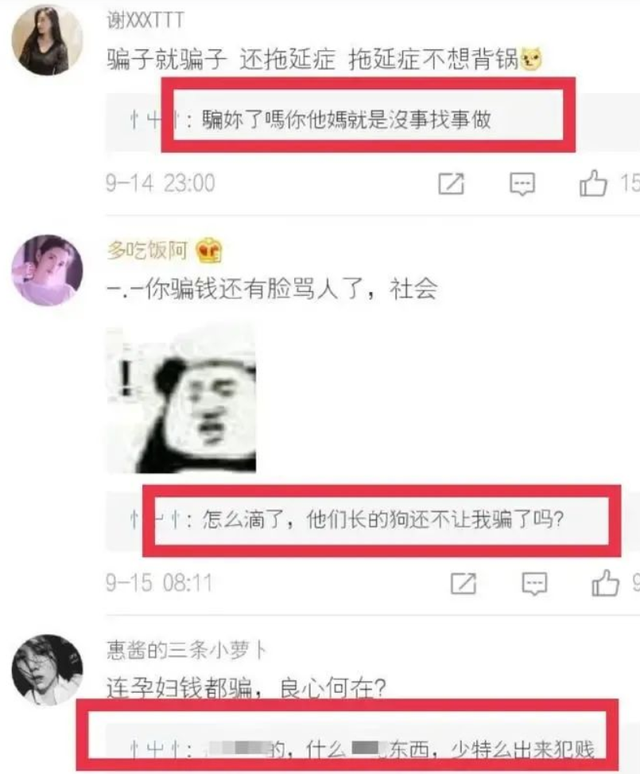Open the reply starting with 怎么滴了

(383, 519)
